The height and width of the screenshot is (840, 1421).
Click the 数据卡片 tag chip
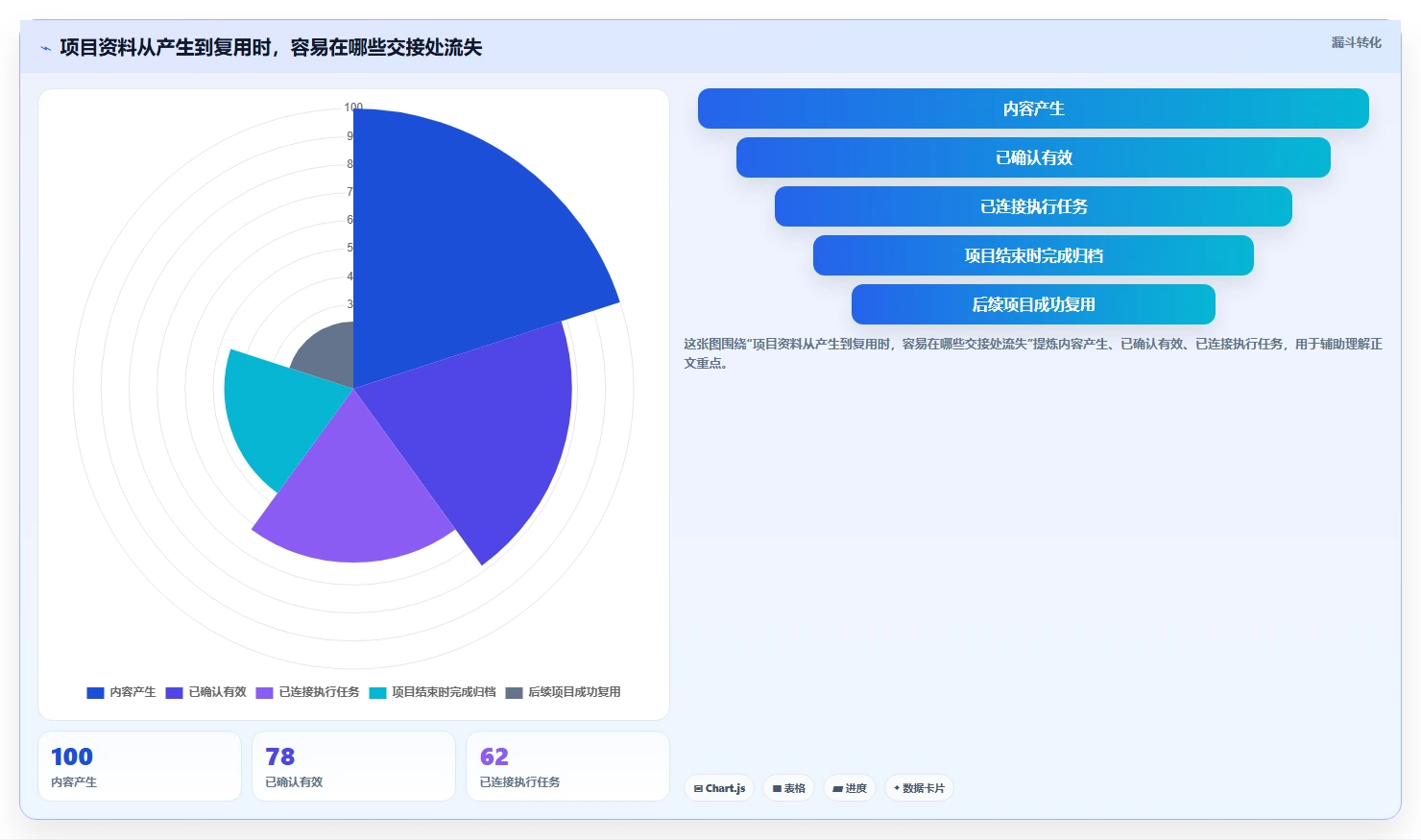point(919,788)
